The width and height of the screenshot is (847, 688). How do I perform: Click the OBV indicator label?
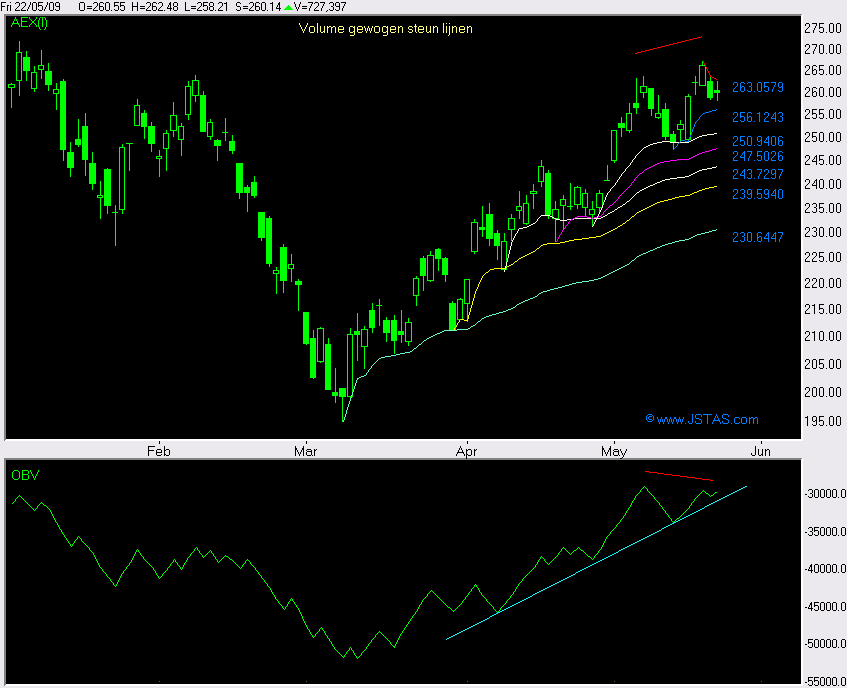[24, 473]
